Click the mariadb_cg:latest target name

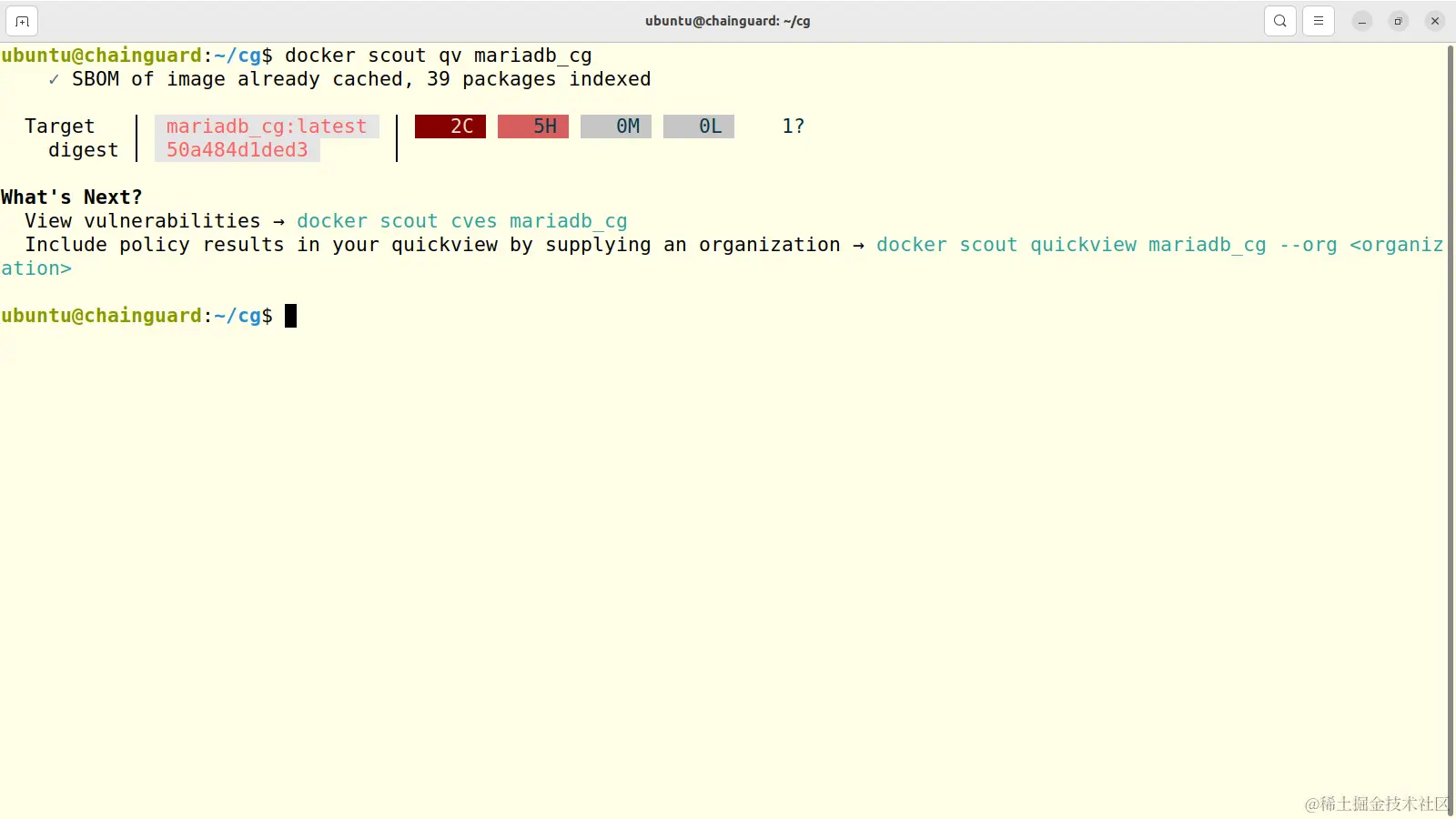(x=267, y=126)
